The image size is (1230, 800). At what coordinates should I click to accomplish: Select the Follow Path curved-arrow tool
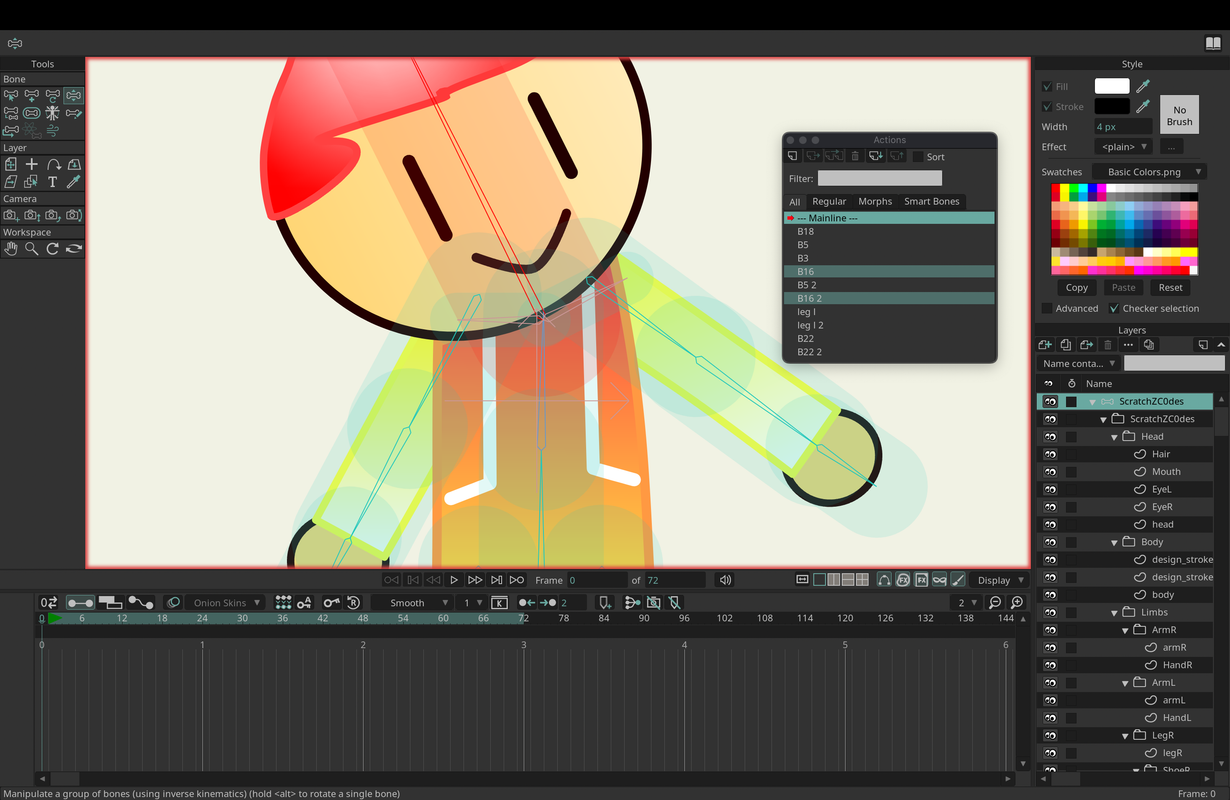click(53, 164)
